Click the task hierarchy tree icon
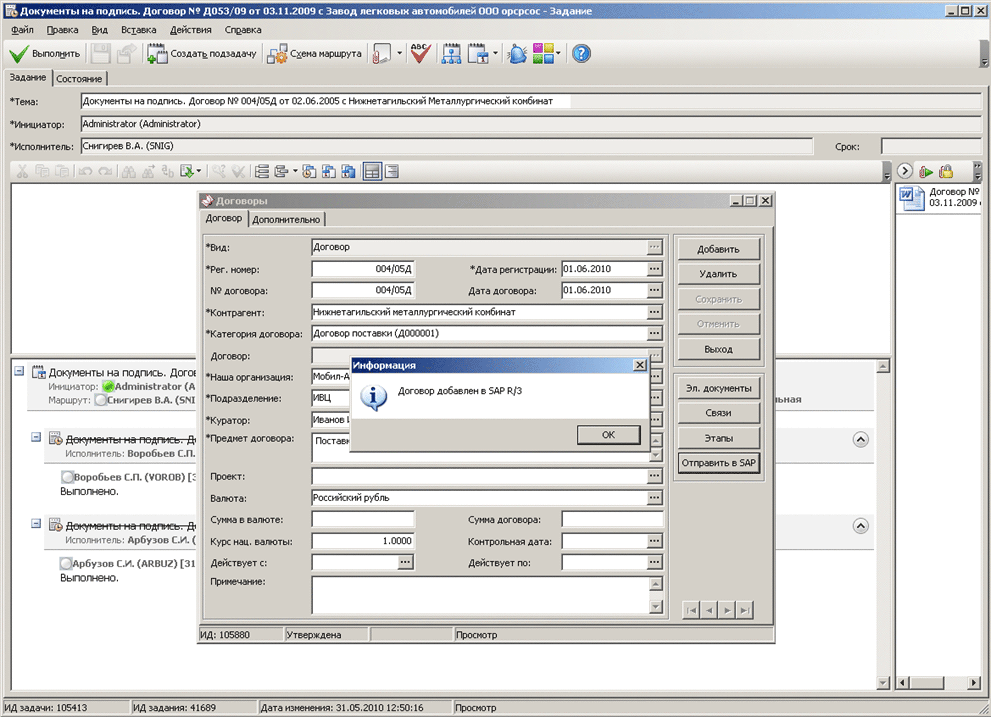This screenshot has height=717, width=991. (451, 54)
